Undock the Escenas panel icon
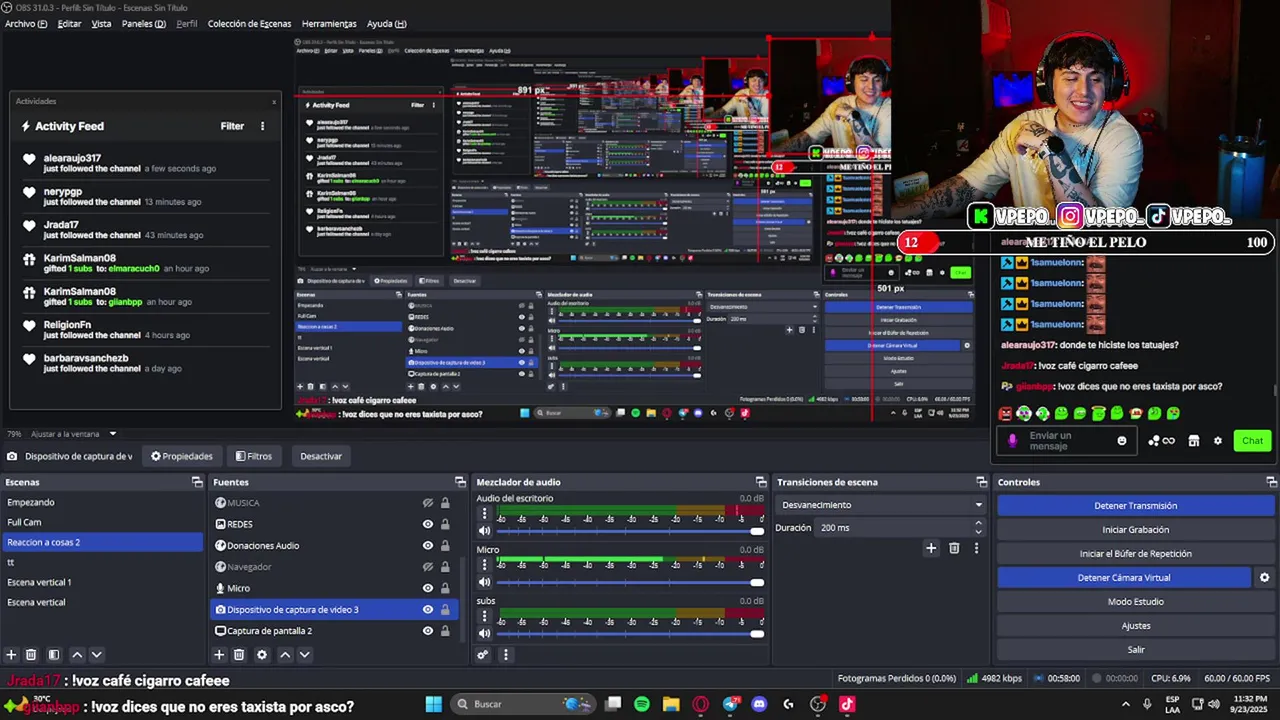Image resolution: width=1280 pixels, height=720 pixels. pos(197,482)
